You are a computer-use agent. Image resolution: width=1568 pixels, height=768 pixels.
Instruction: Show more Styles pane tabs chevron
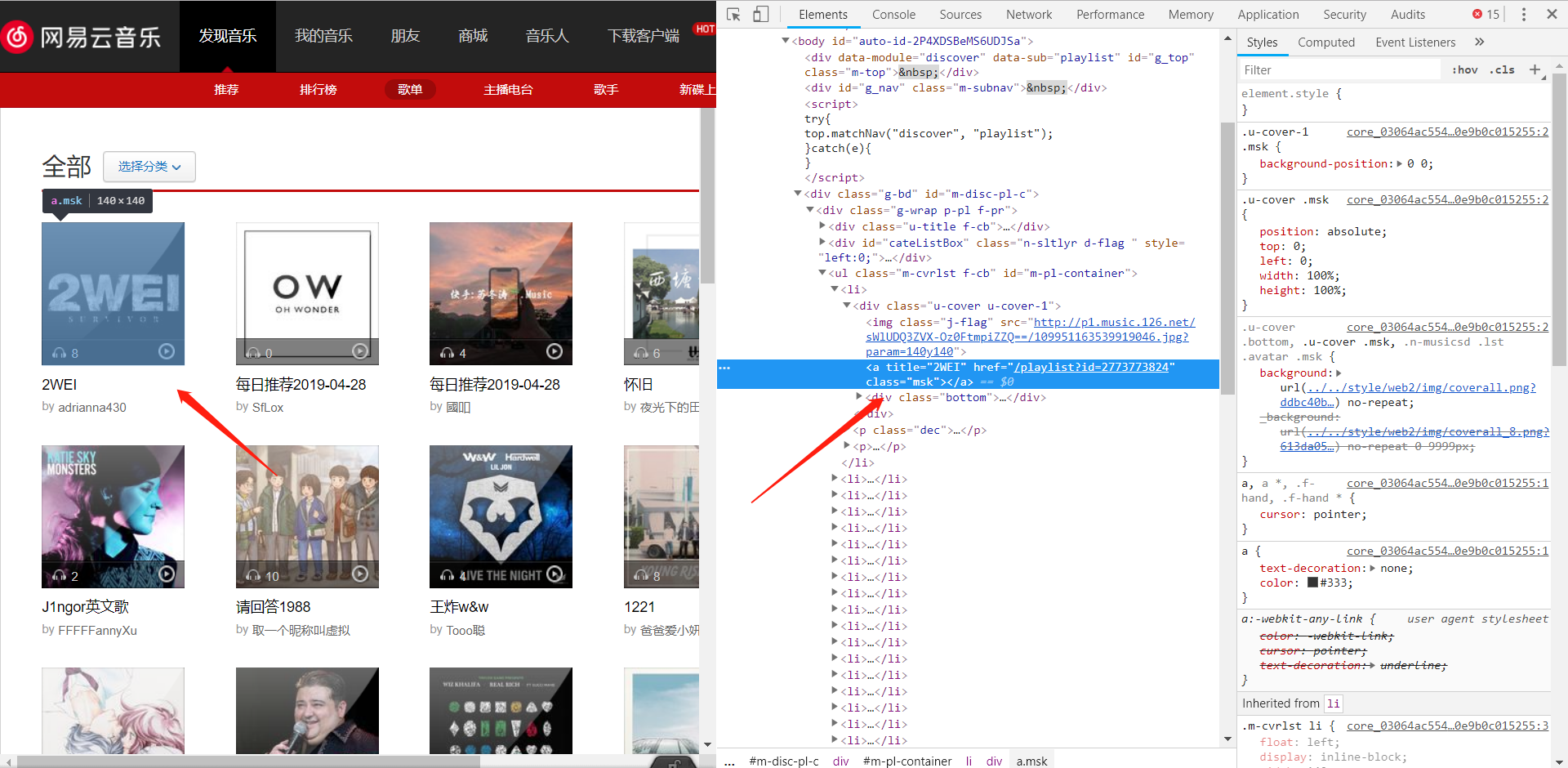tap(1479, 42)
